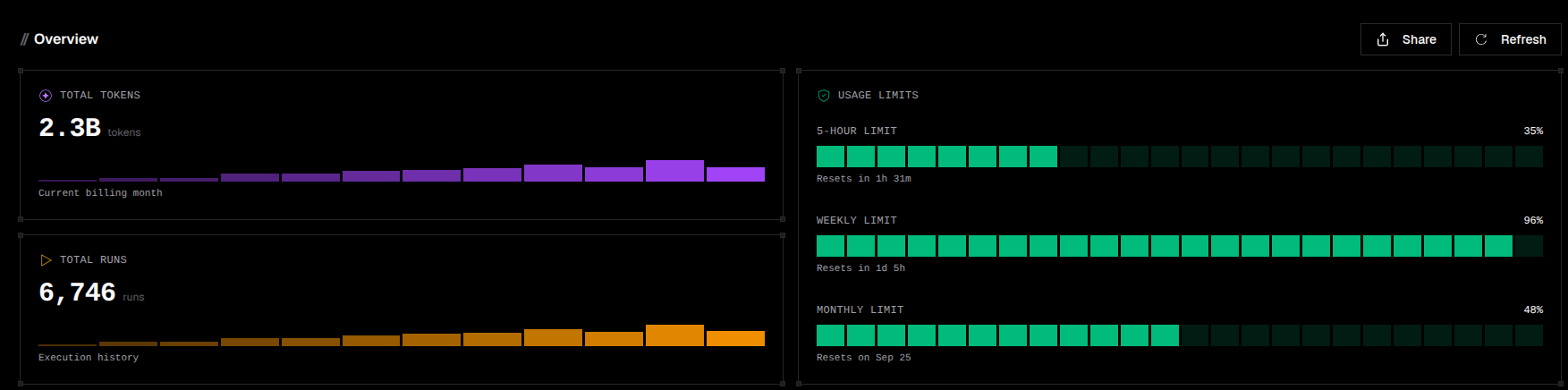Click the green Usage Limits shield icon
Viewport: 1568px width, 390px height.
pos(824,96)
